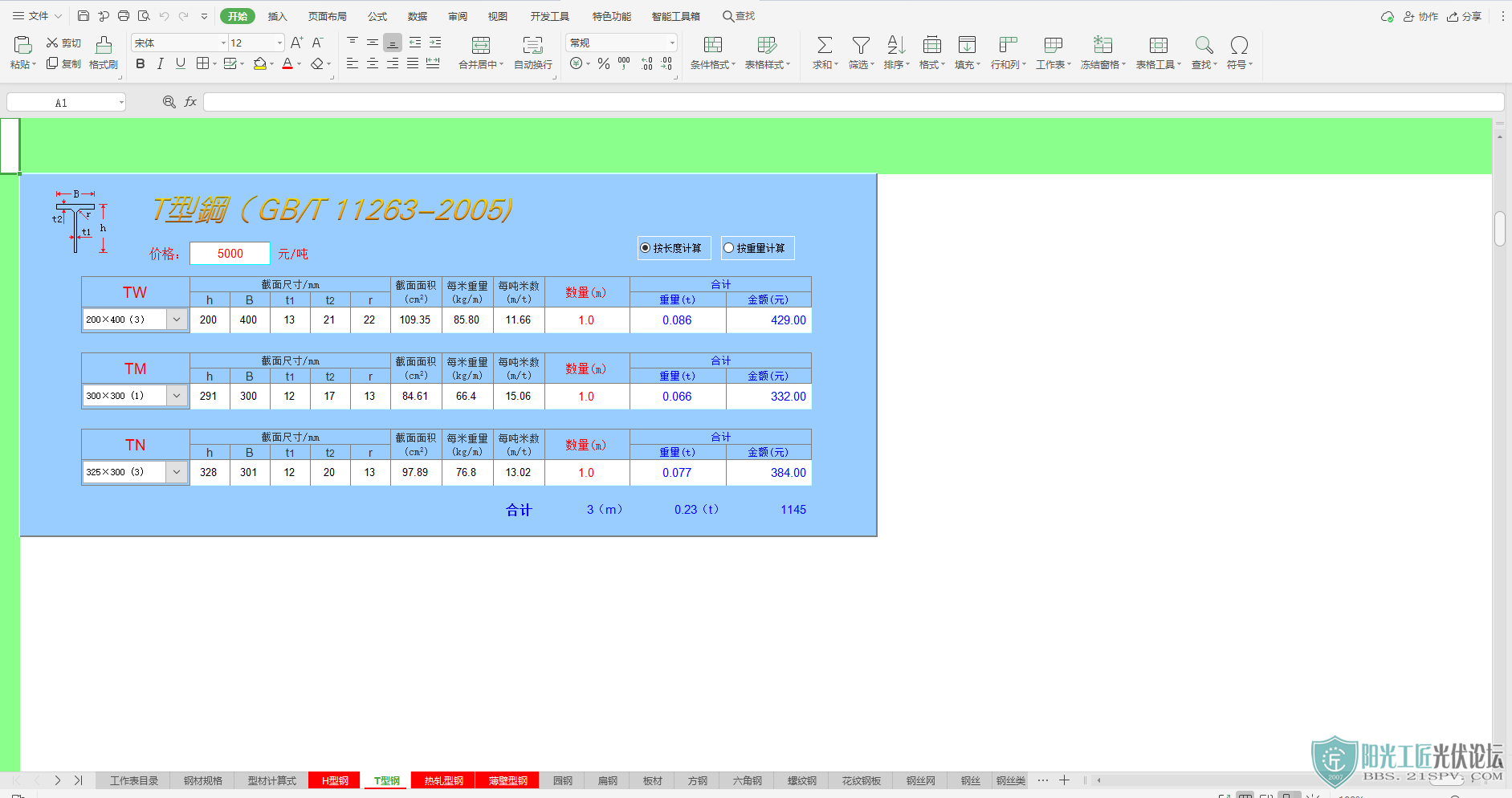Open the TW size 200×400 dropdown
1512x798 pixels.
pos(177,320)
